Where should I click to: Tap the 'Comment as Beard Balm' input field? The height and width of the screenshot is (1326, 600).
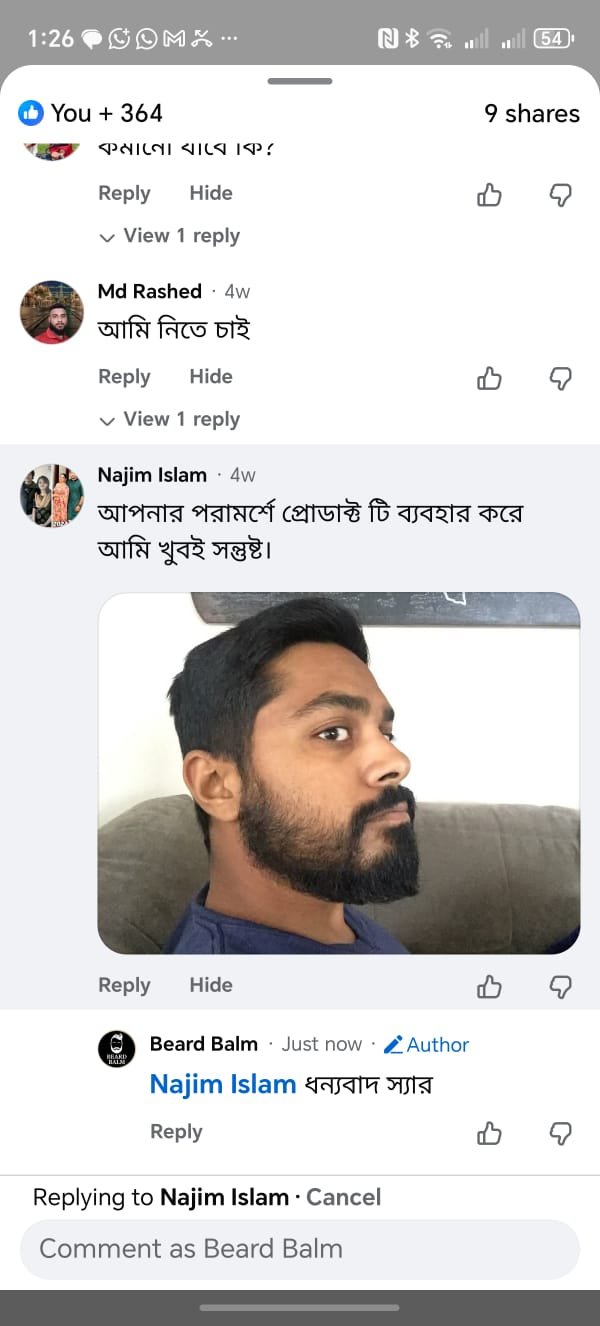(x=300, y=1248)
